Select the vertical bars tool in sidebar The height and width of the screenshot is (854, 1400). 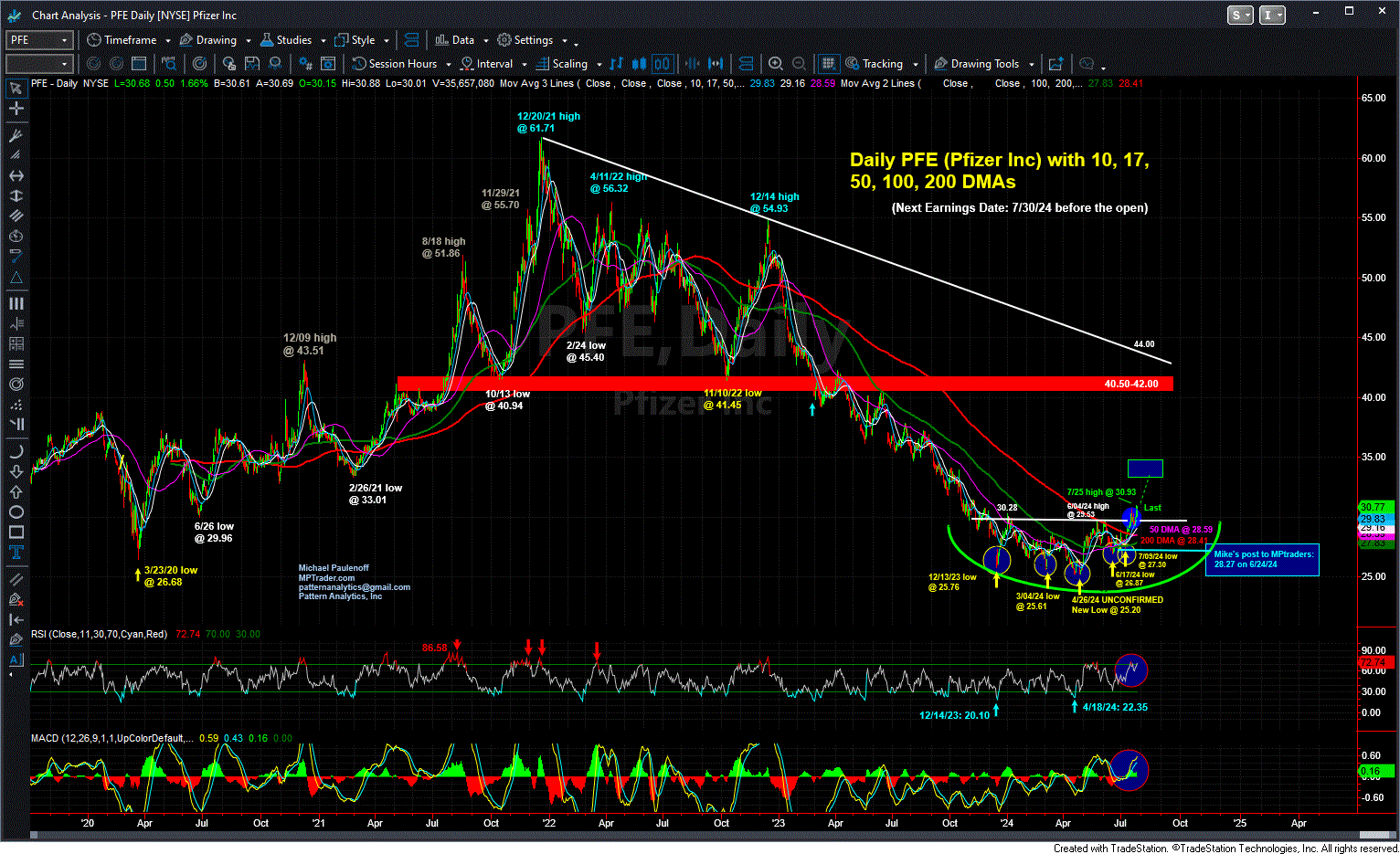(16, 303)
